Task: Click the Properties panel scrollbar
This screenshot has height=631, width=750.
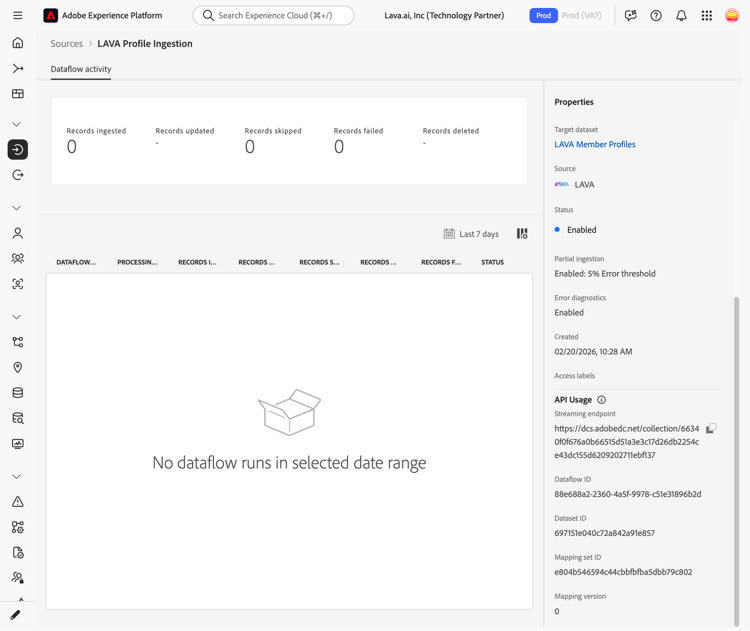Action: coord(737,460)
